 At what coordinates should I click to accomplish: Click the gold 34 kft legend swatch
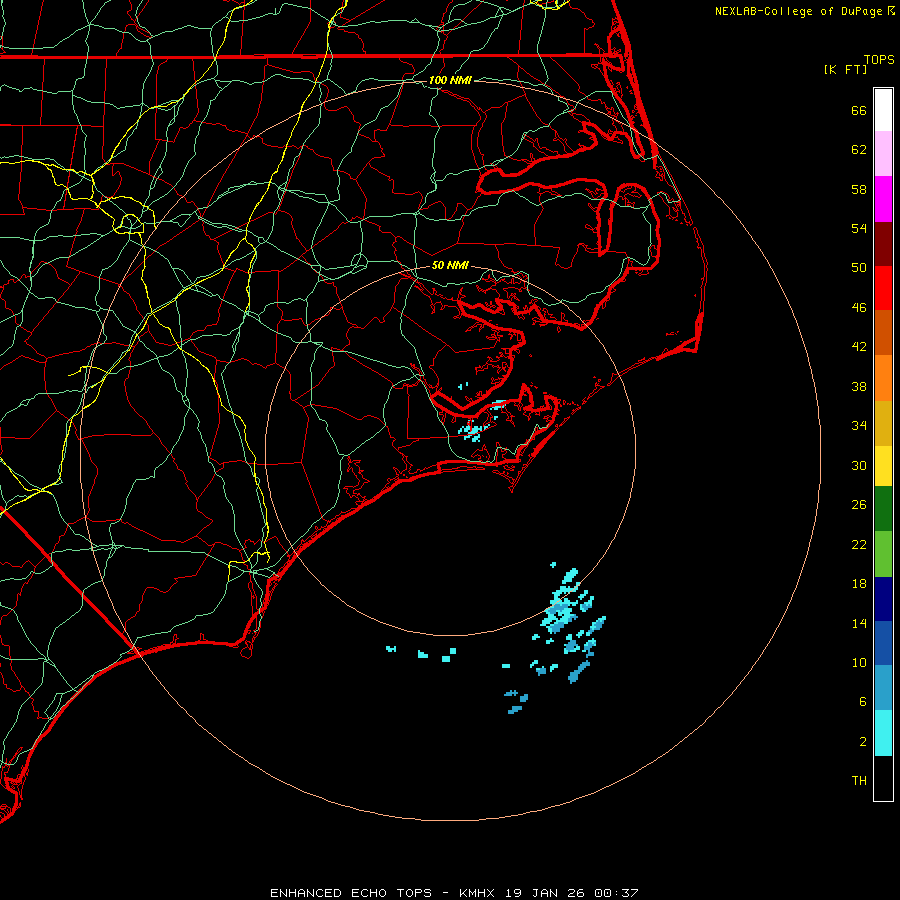point(883,423)
